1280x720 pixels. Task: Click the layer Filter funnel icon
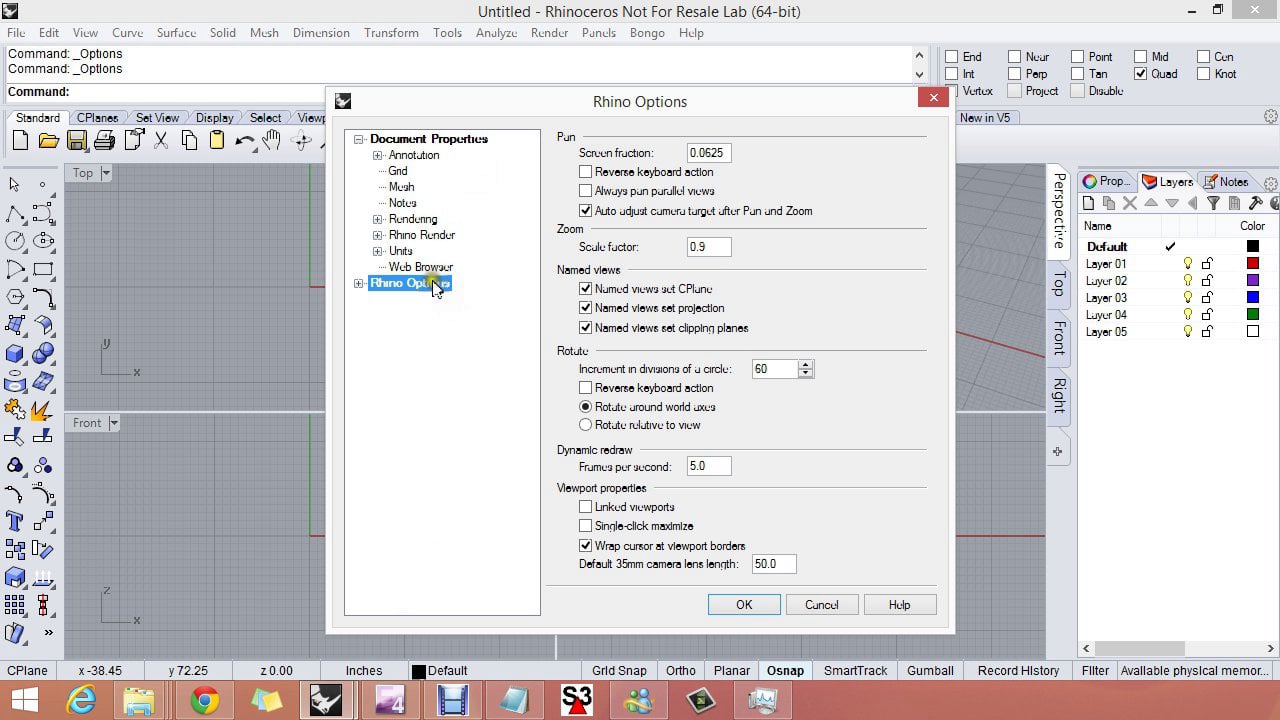(x=1213, y=203)
